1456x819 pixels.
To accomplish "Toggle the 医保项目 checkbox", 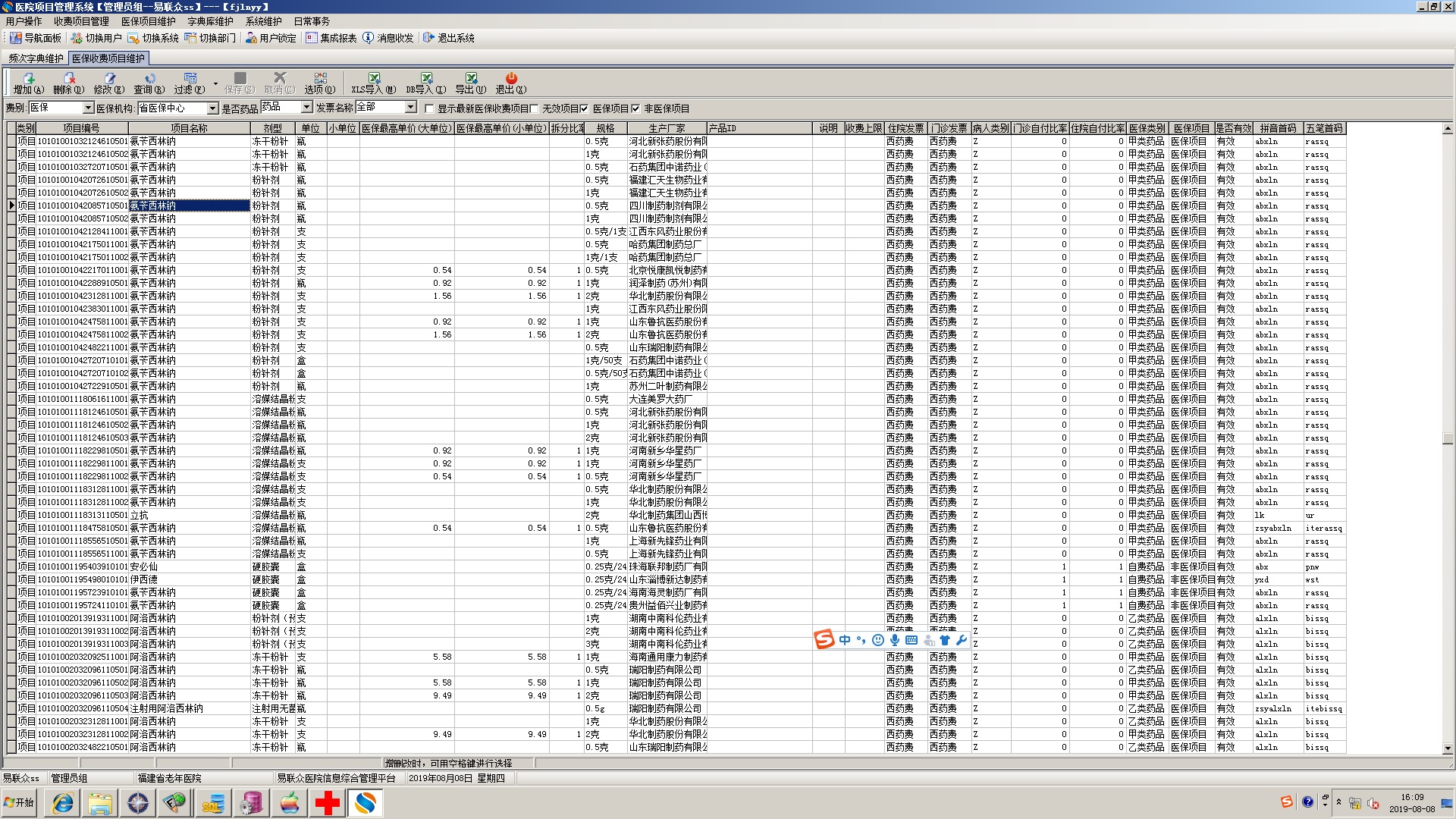I will click(x=585, y=108).
